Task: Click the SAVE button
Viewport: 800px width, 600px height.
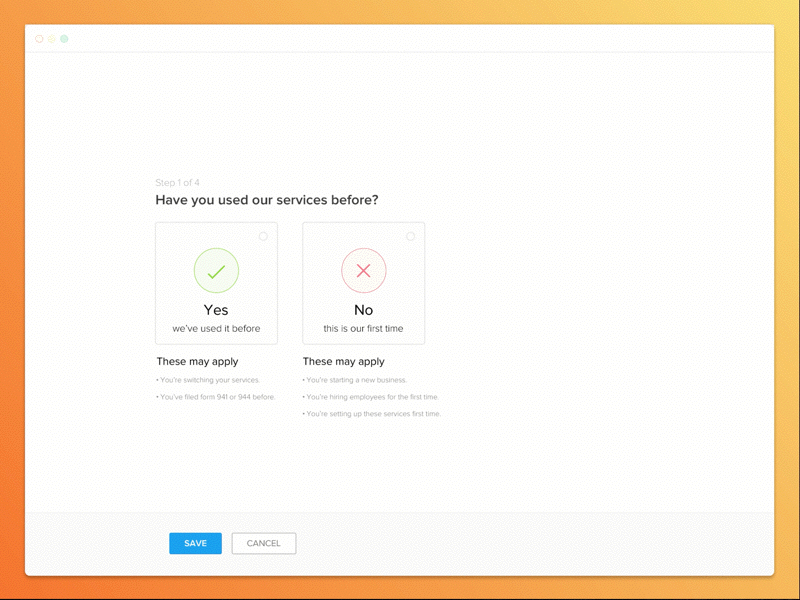Action: point(195,543)
